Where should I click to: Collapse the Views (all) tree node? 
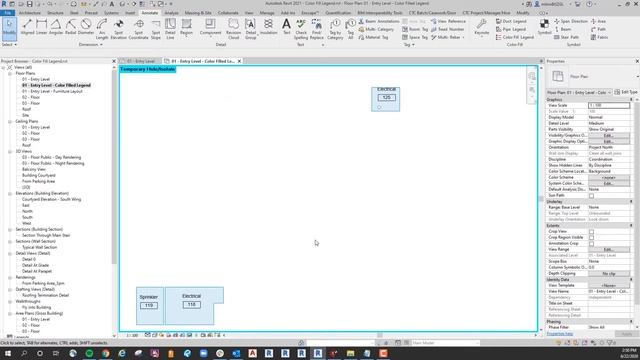(4, 67)
